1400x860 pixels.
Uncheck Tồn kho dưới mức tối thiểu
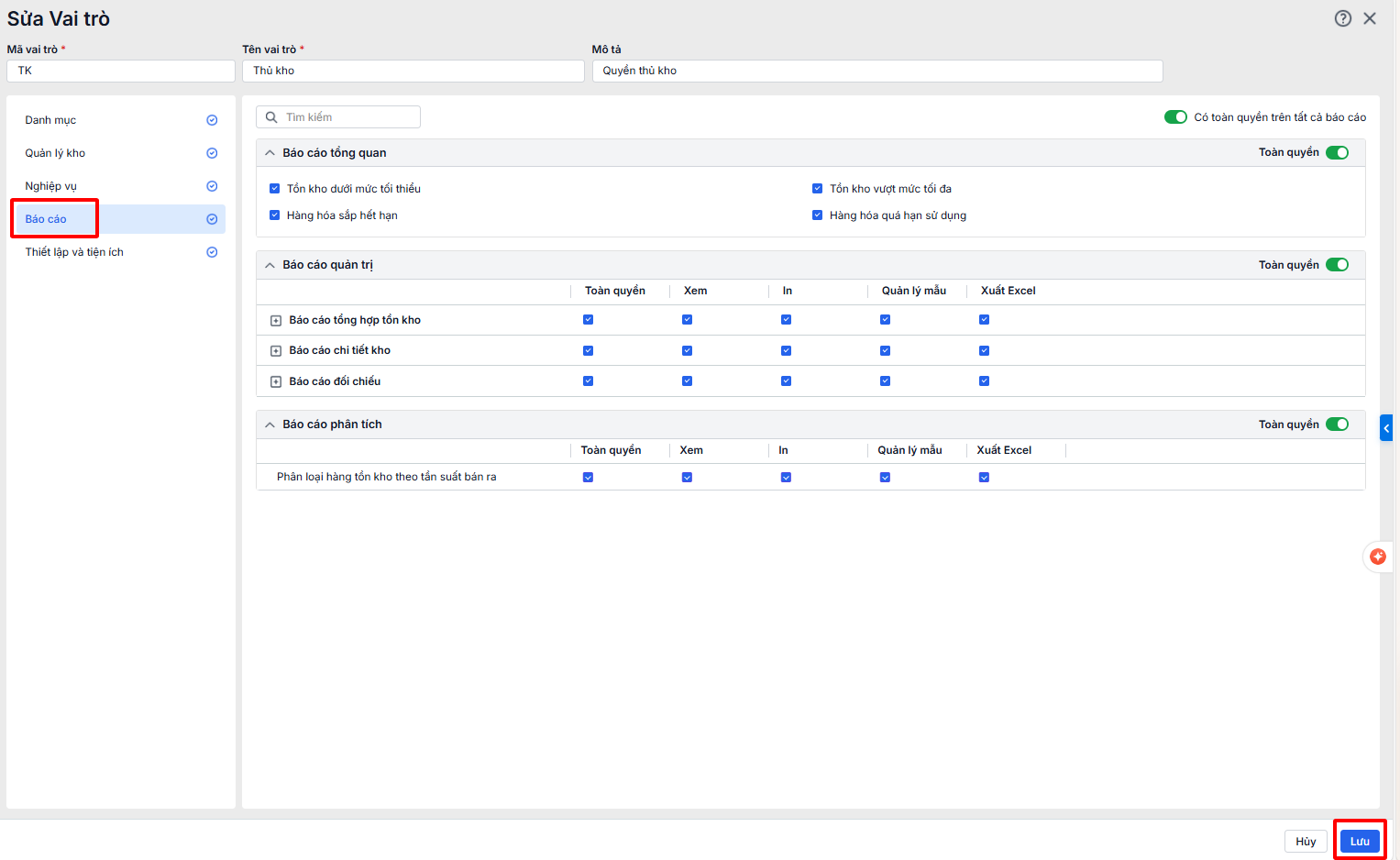coord(274,189)
